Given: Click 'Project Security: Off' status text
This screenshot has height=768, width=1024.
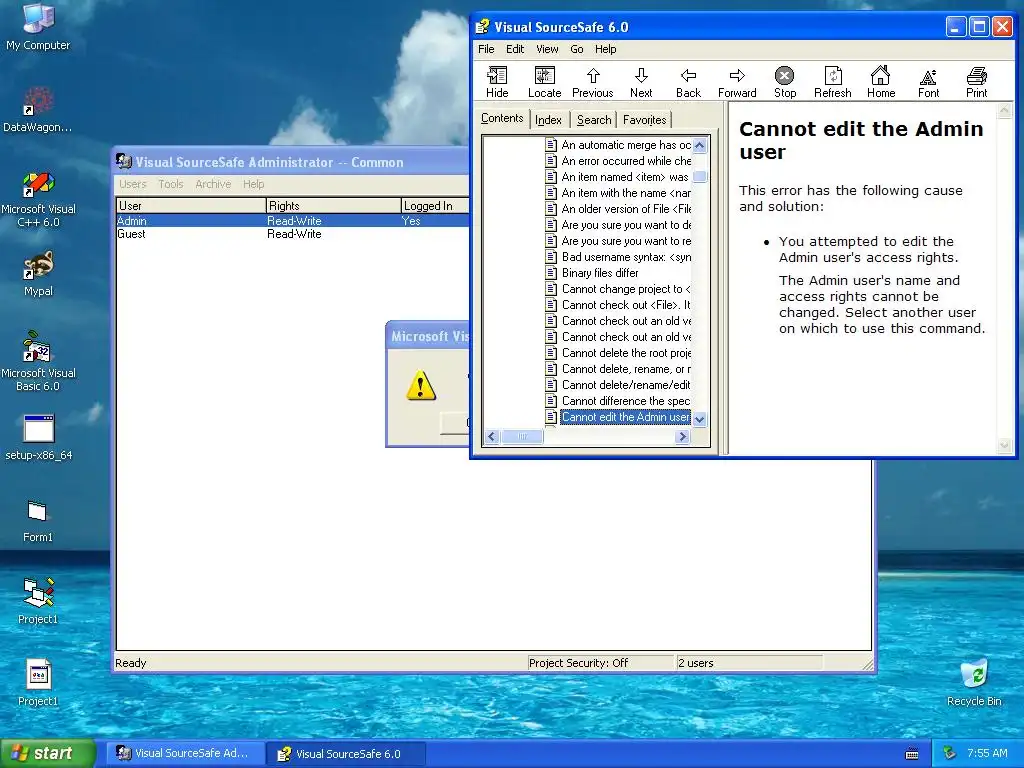Looking at the screenshot, I should coord(578,663).
